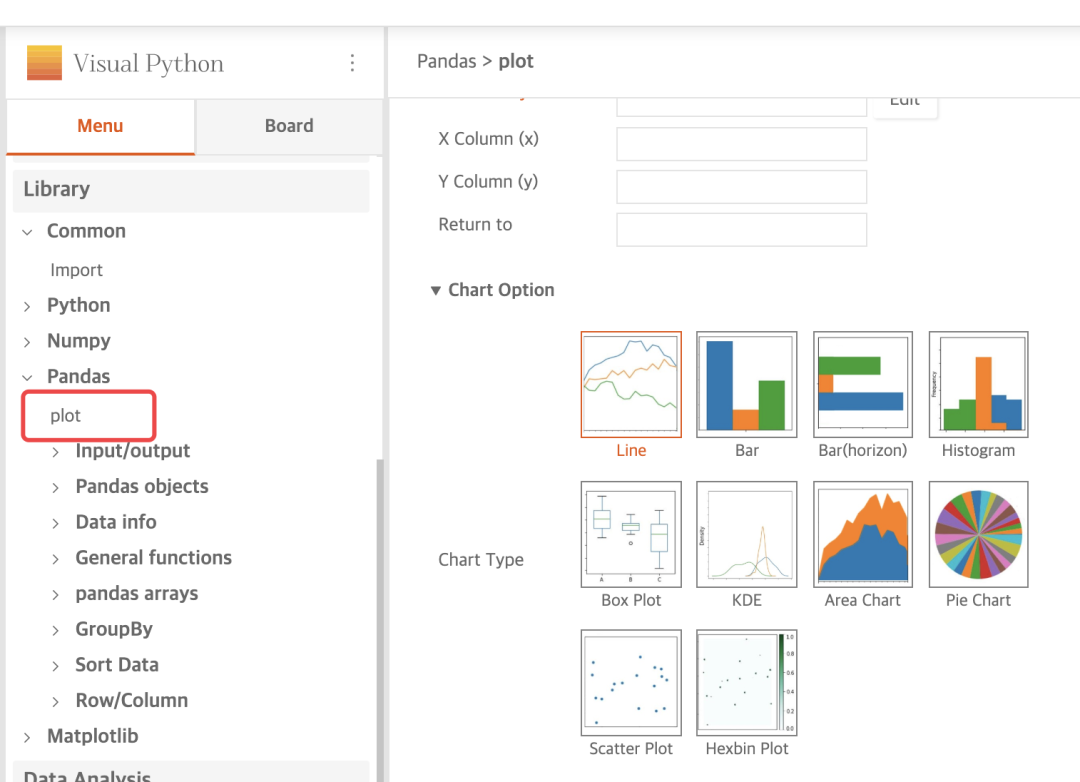Click inside the X Column input field
This screenshot has height=782, width=1080.
coord(741,143)
